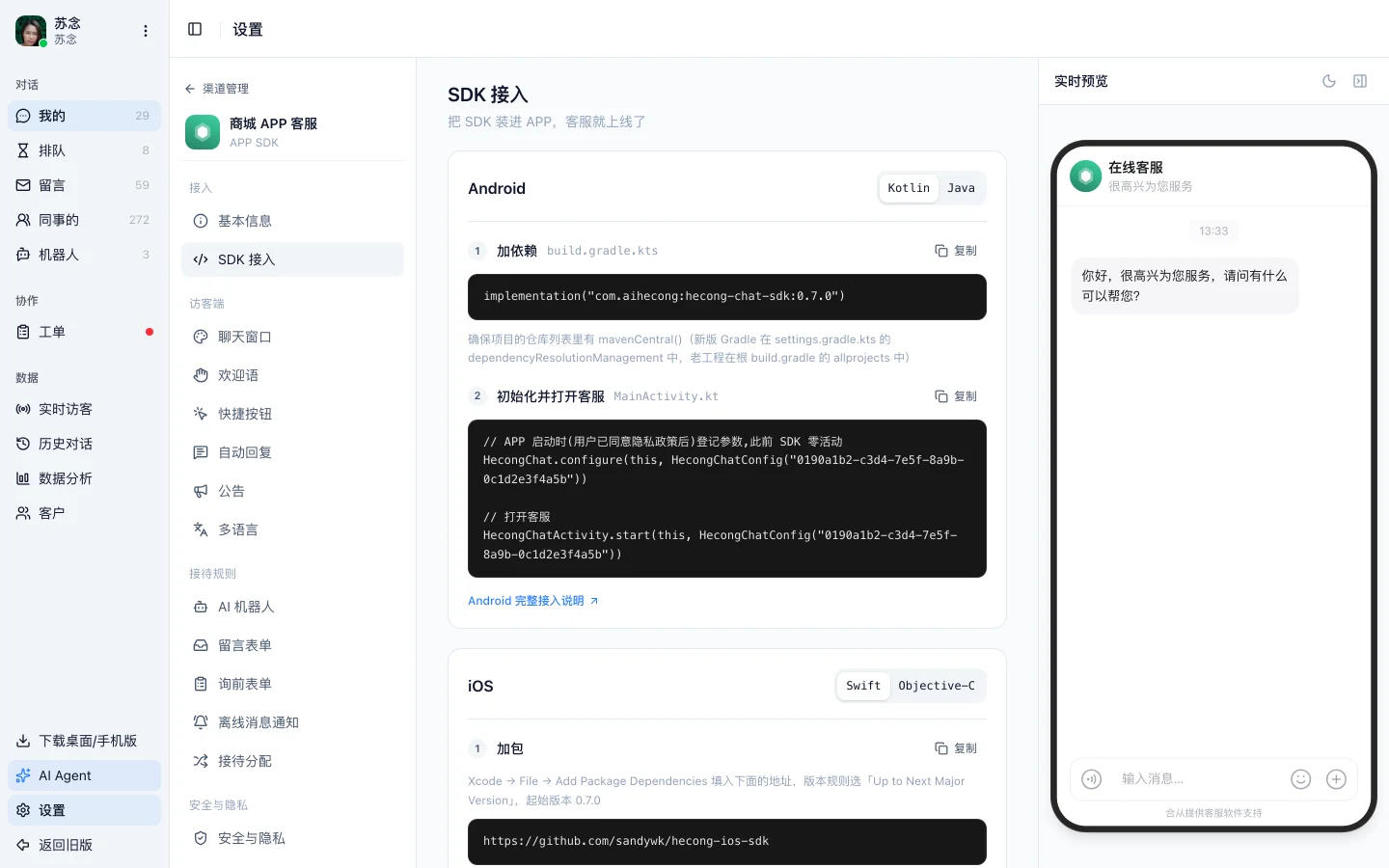Open 数据分析 page
Image resolution: width=1389 pixels, height=868 pixels.
pos(84,478)
